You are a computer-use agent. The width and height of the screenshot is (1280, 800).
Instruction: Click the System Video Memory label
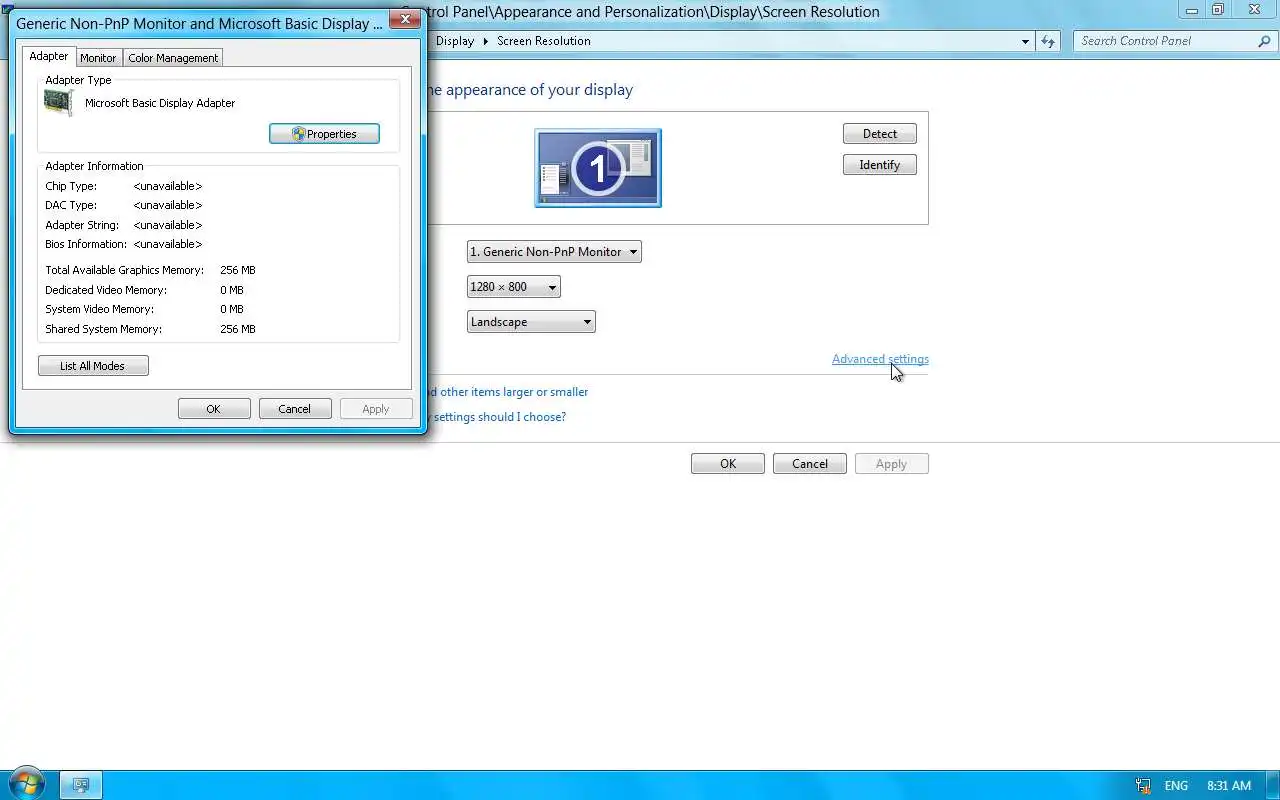point(99,309)
